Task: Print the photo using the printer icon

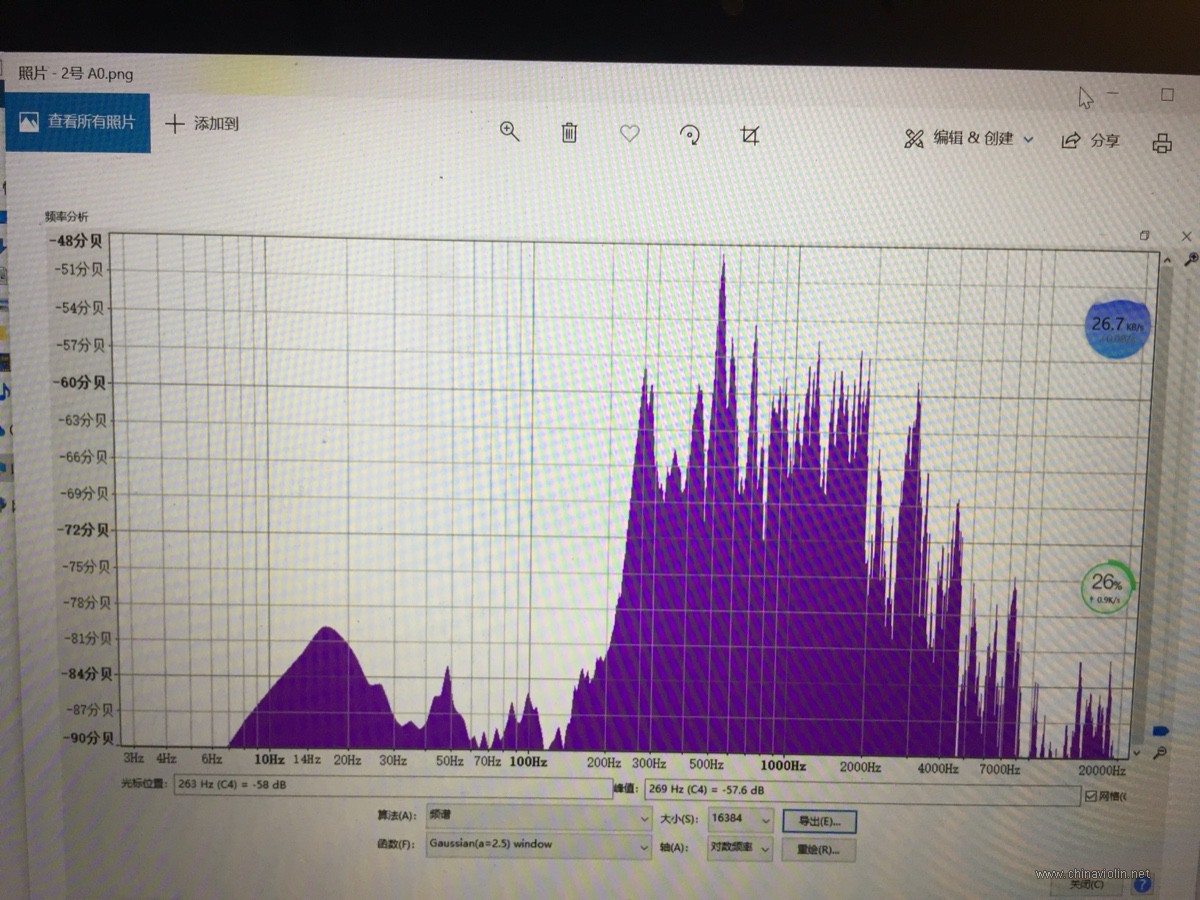Action: (x=1161, y=143)
